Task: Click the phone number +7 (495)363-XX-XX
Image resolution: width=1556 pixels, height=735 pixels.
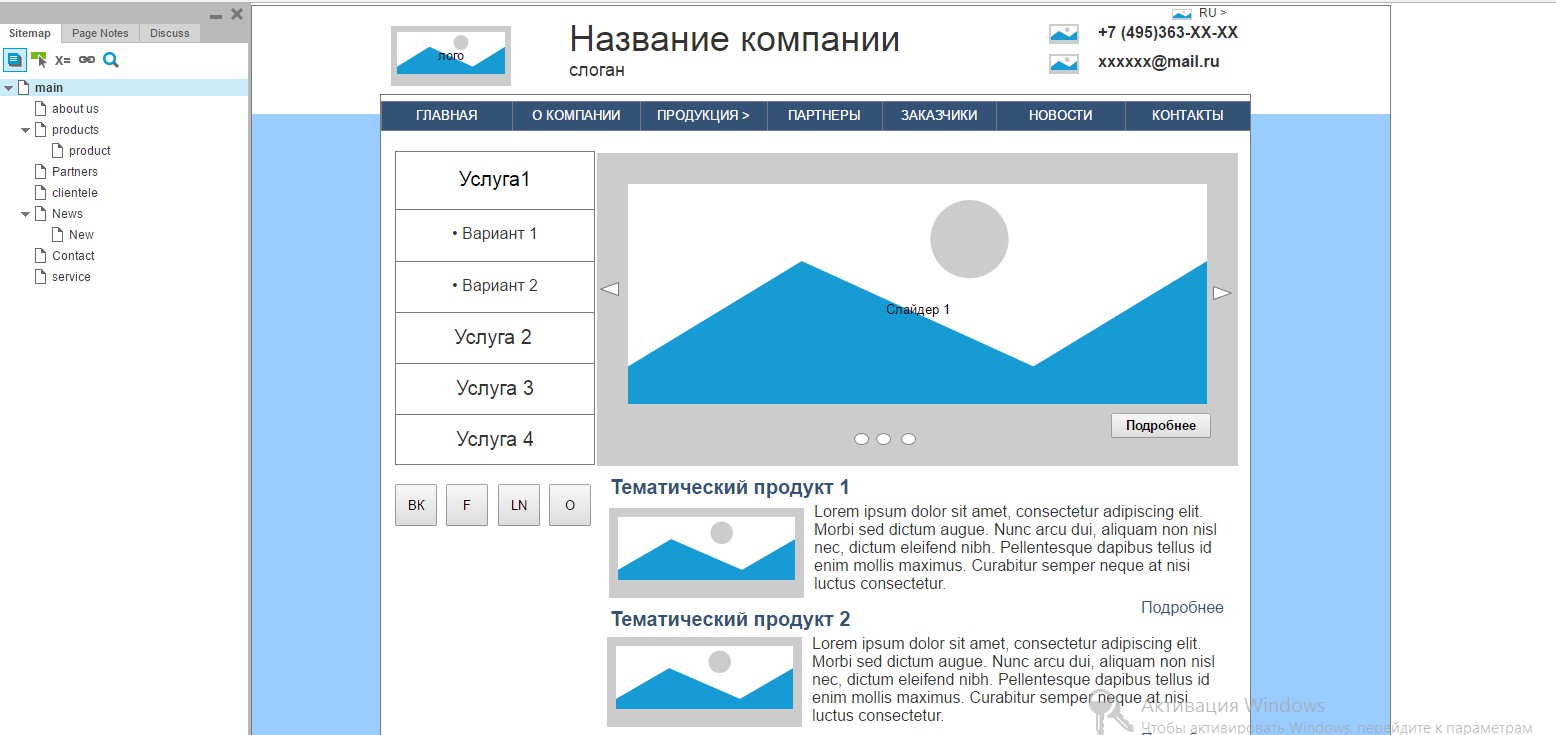Action: pos(1168,32)
